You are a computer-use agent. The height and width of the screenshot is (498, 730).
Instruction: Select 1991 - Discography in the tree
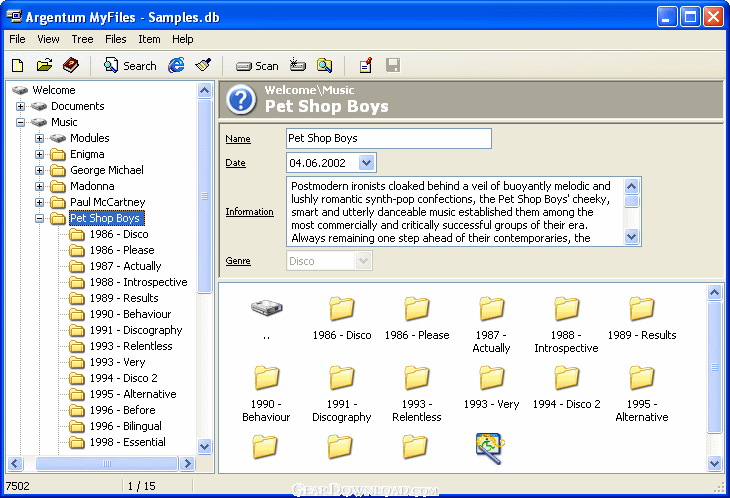136,330
